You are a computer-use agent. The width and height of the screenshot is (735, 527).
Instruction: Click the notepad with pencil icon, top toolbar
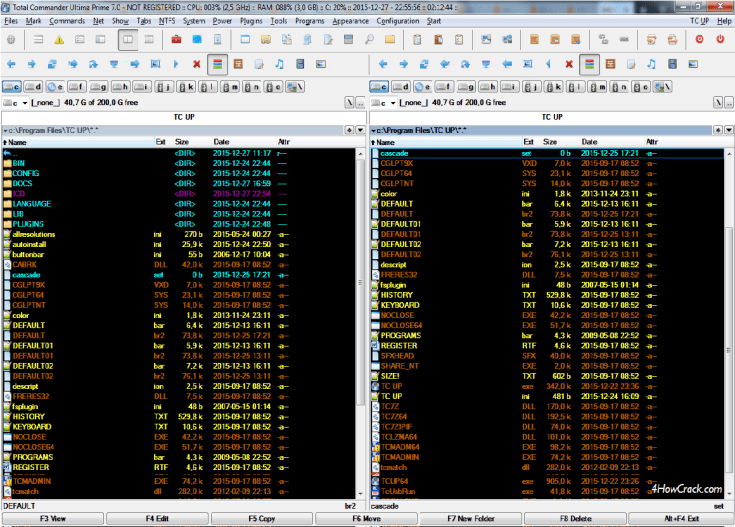pos(328,40)
